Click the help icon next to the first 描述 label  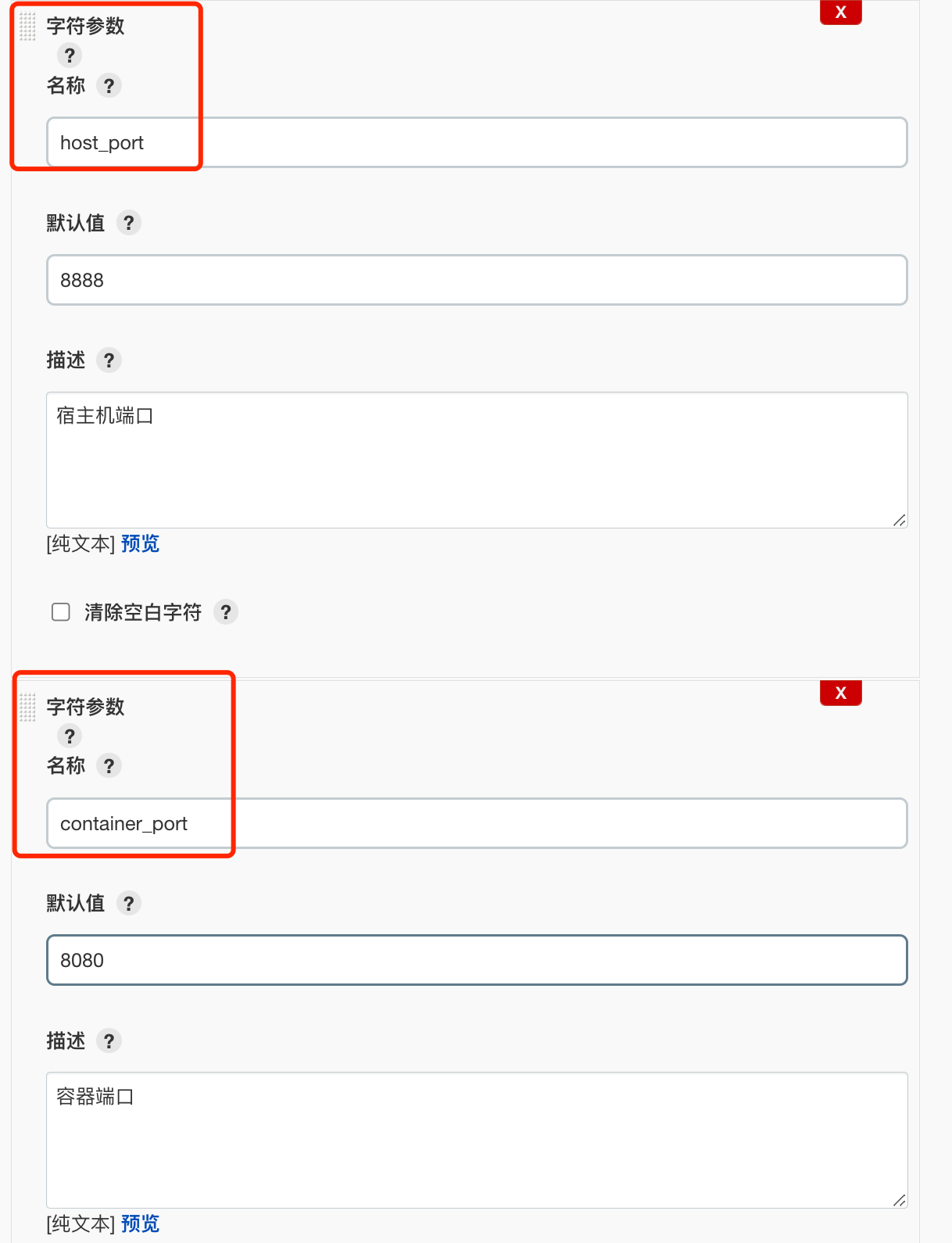109,360
